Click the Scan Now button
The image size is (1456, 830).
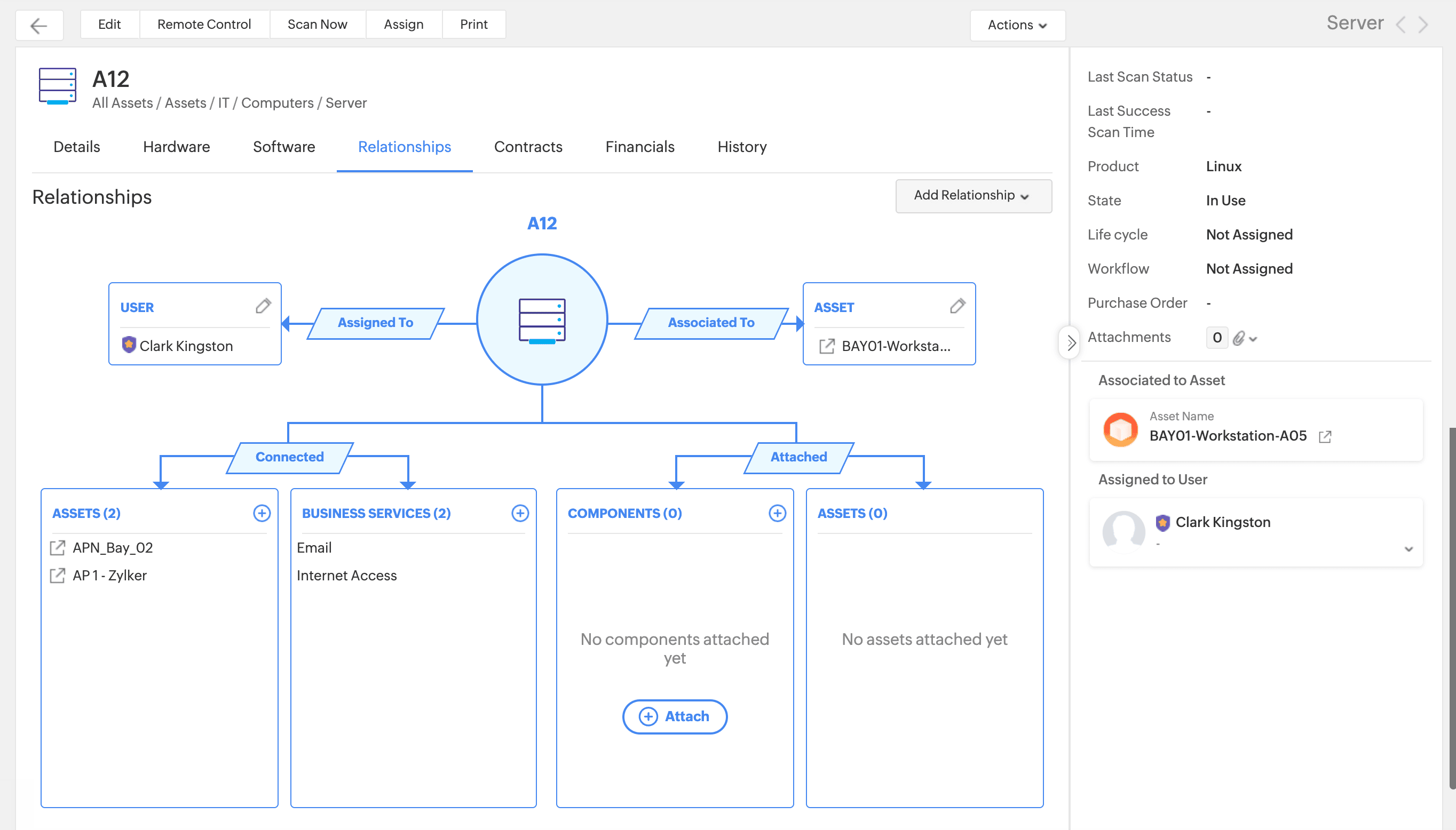(317, 25)
